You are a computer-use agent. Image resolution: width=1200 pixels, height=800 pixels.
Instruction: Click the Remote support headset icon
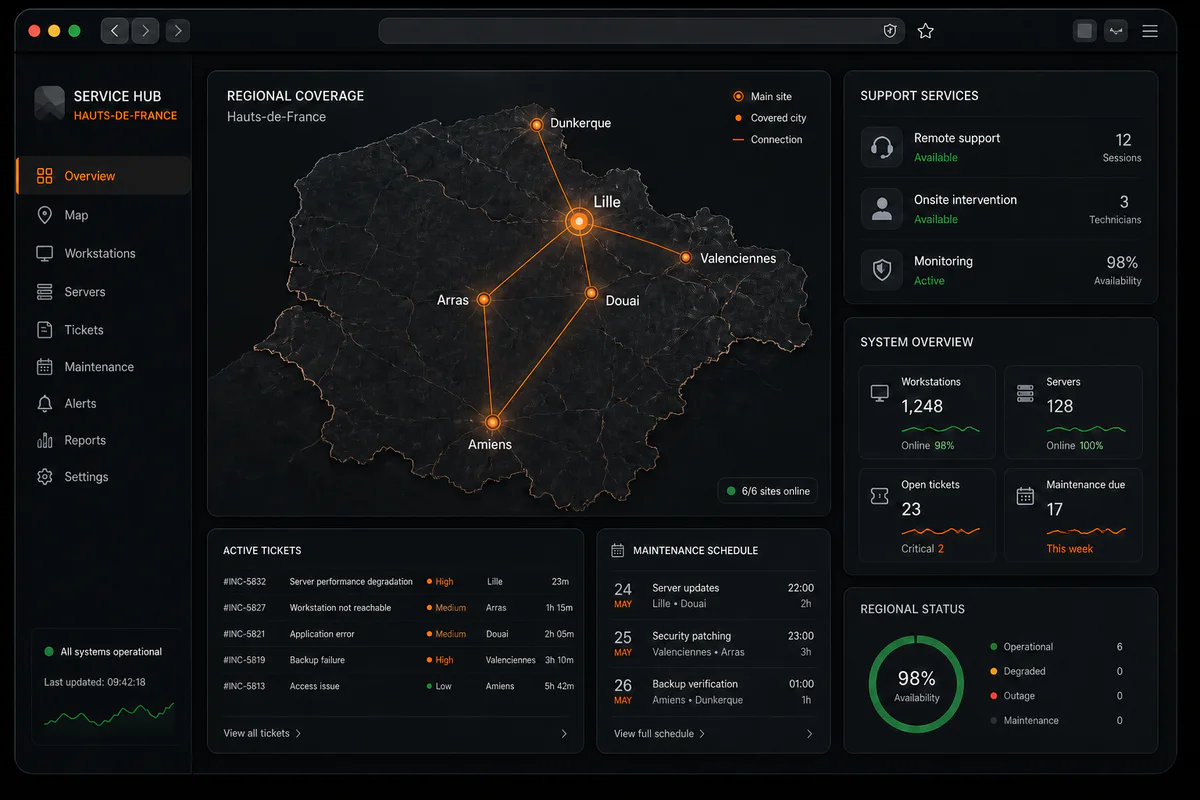tap(881, 148)
